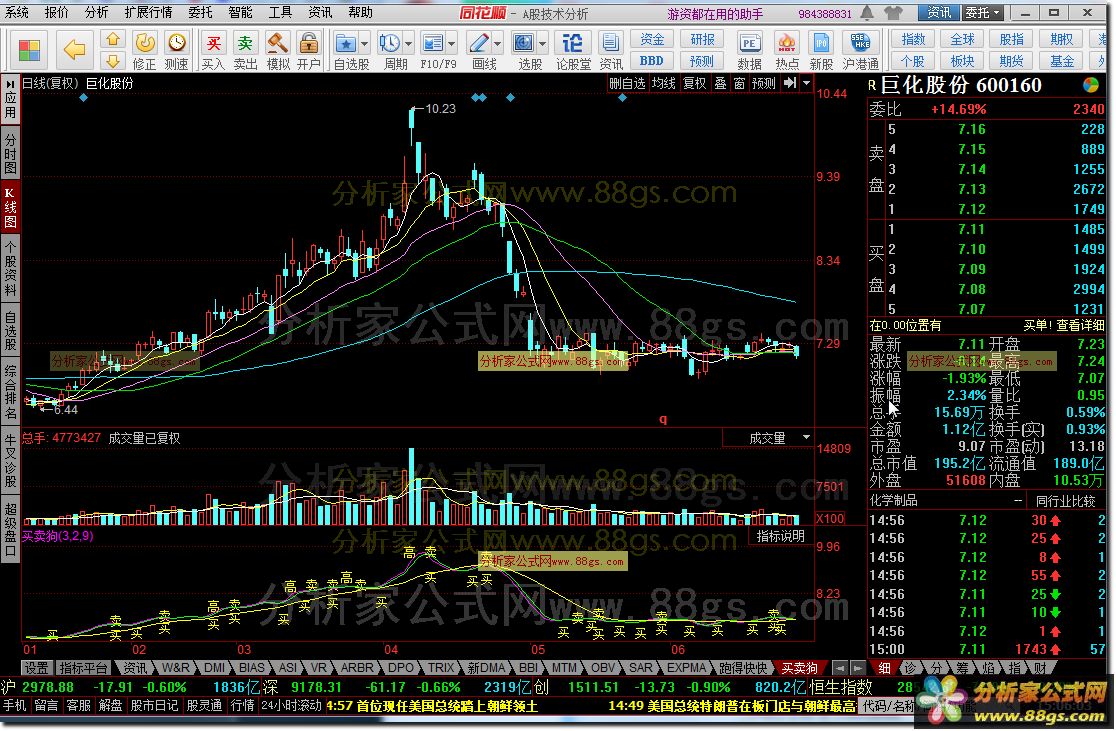This screenshot has height=731, width=1116.
Task: Select the EXPMA indicator tab
Action: point(686,668)
